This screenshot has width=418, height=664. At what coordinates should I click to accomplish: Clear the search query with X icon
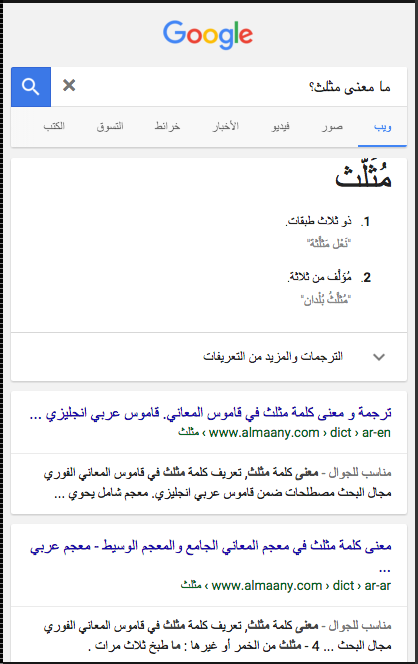click(x=69, y=86)
